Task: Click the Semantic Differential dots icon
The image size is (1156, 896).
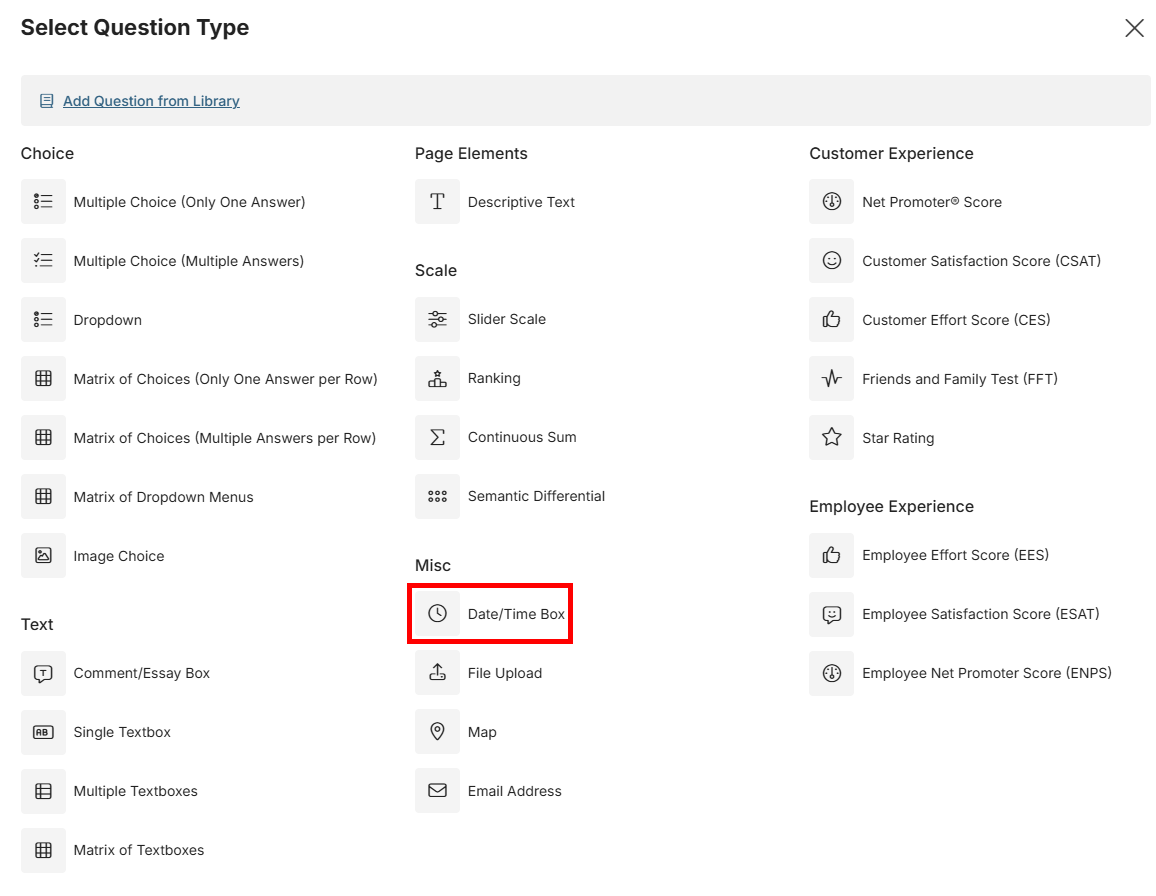Action: click(437, 496)
